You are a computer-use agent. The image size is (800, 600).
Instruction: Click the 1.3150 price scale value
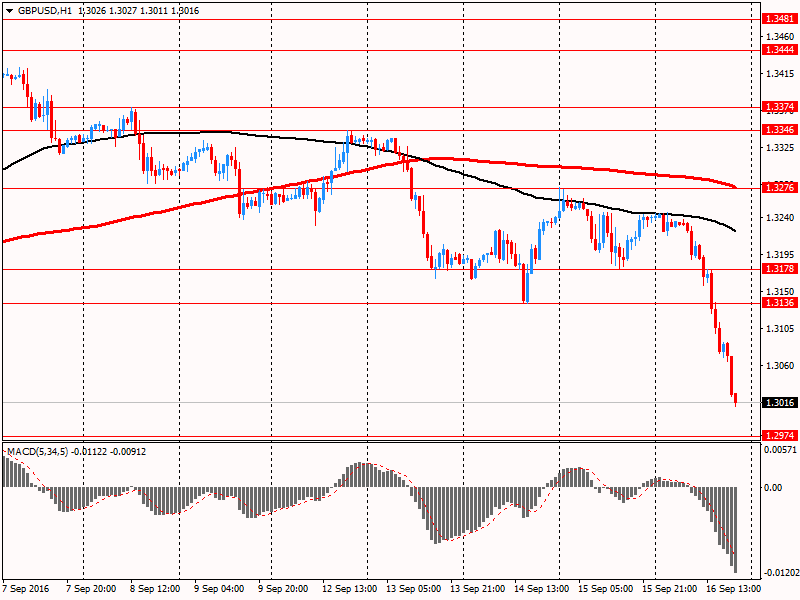780,292
